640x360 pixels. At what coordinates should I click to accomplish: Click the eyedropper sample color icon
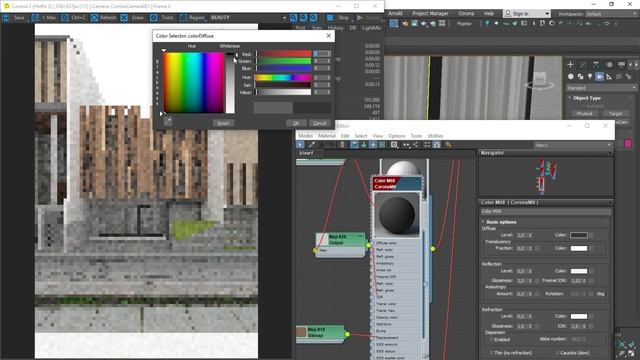tap(168, 122)
